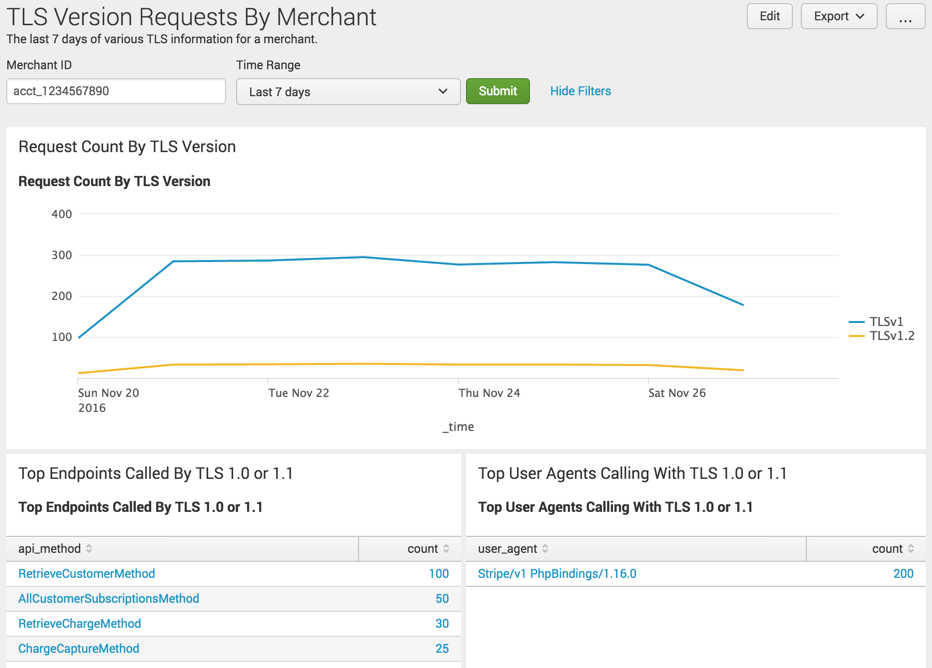Click count value 100 in endpoints table
Image resolution: width=932 pixels, height=668 pixels.
[x=439, y=574]
